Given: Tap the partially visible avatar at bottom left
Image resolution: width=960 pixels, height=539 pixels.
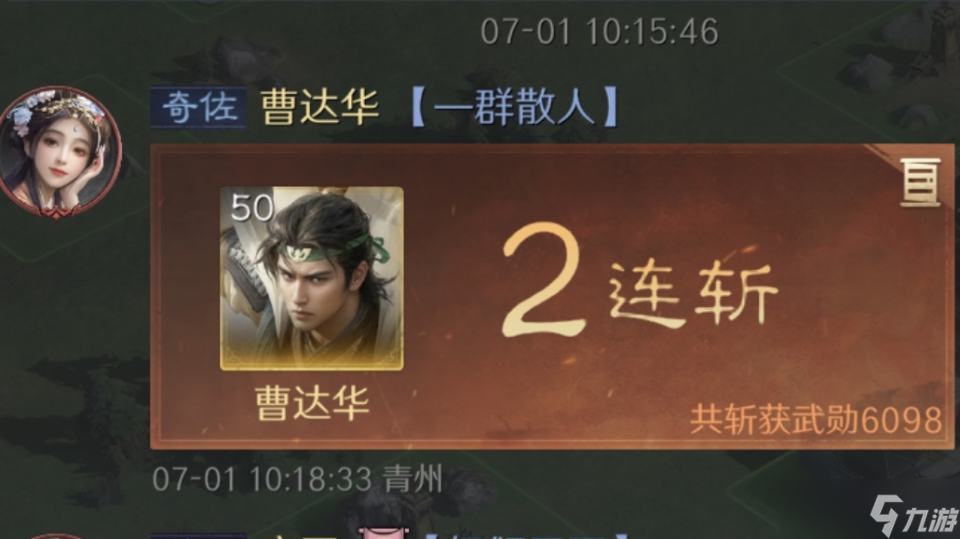Looking at the screenshot, I should pos(55,536).
